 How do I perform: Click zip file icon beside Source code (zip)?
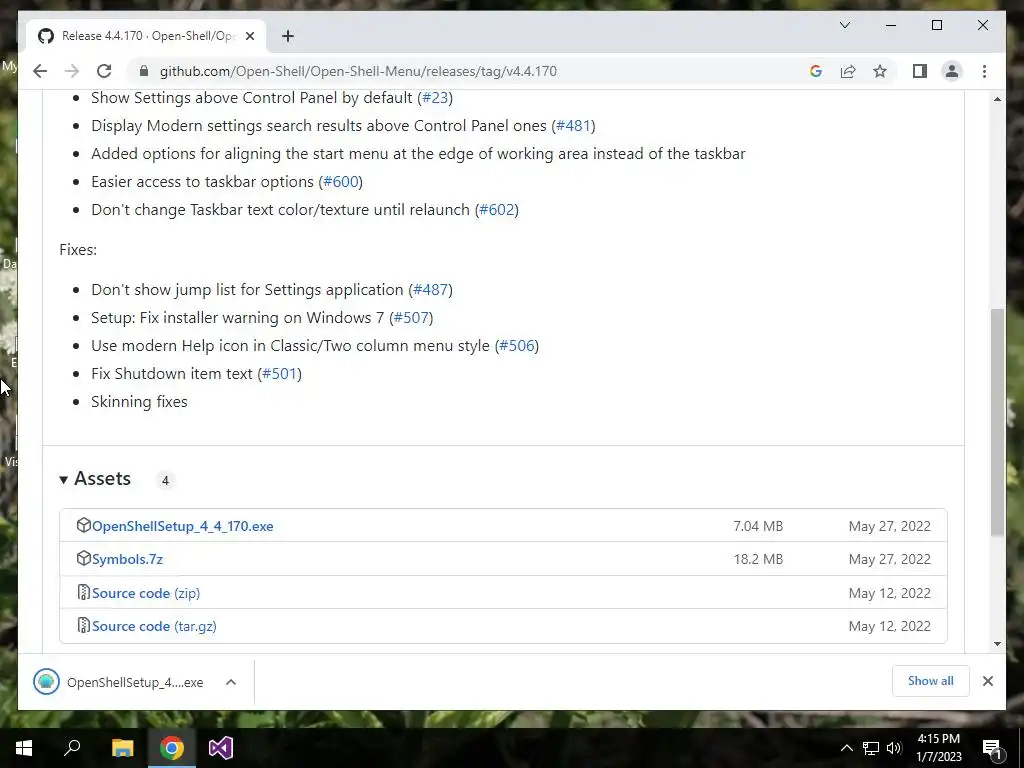tap(84, 592)
